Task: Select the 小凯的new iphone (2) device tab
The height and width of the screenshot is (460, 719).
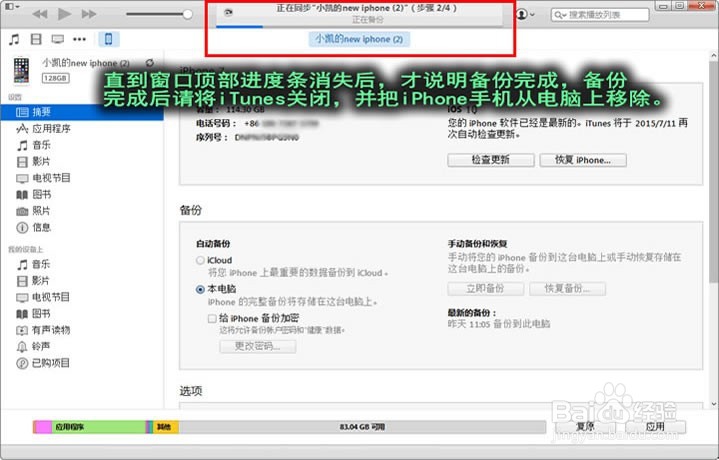Action: 359,39
